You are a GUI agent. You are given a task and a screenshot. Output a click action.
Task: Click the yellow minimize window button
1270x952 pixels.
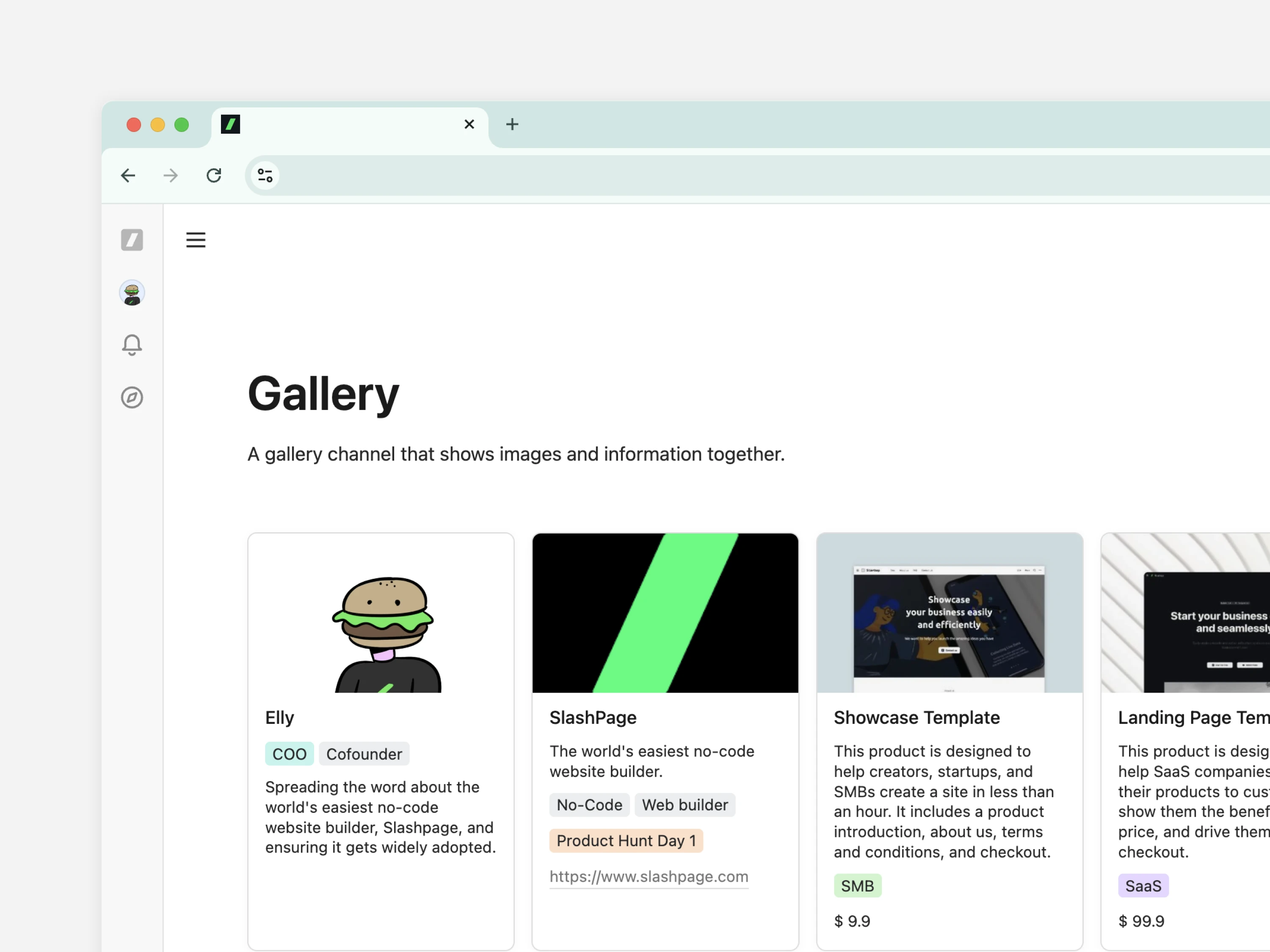pyautogui.click(x=158, y=124)
